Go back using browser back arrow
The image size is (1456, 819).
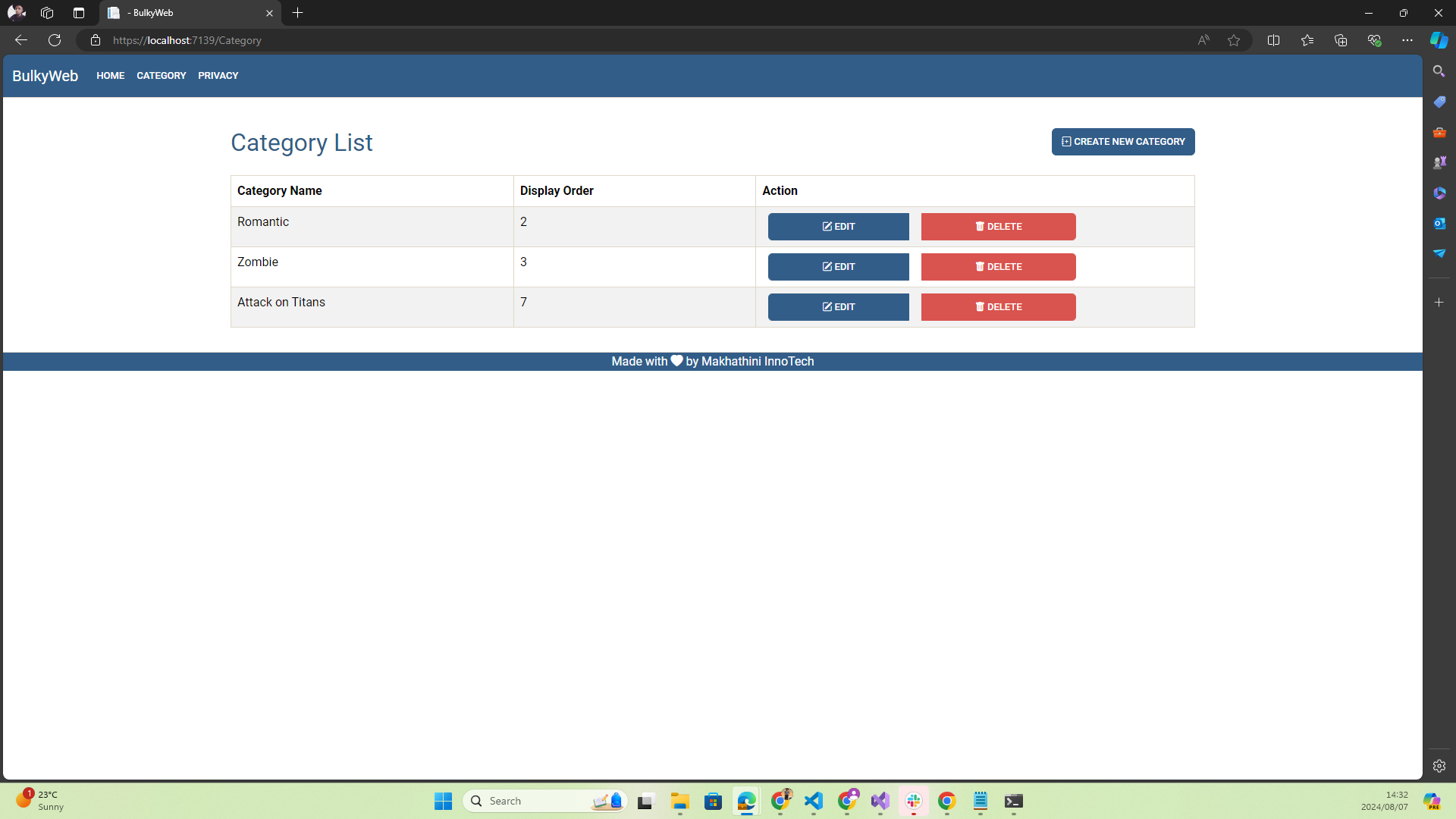click(21, 40)
